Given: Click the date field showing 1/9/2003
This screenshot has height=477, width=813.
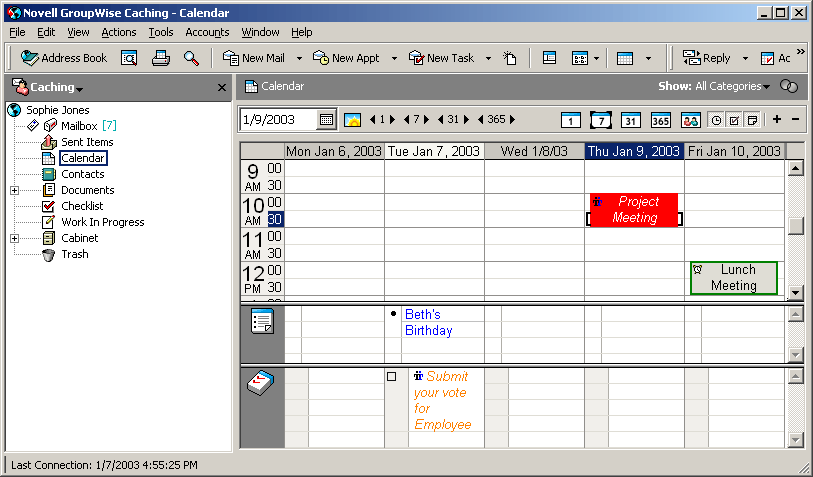Looking at the screenshot, I should tap(278, 120).
